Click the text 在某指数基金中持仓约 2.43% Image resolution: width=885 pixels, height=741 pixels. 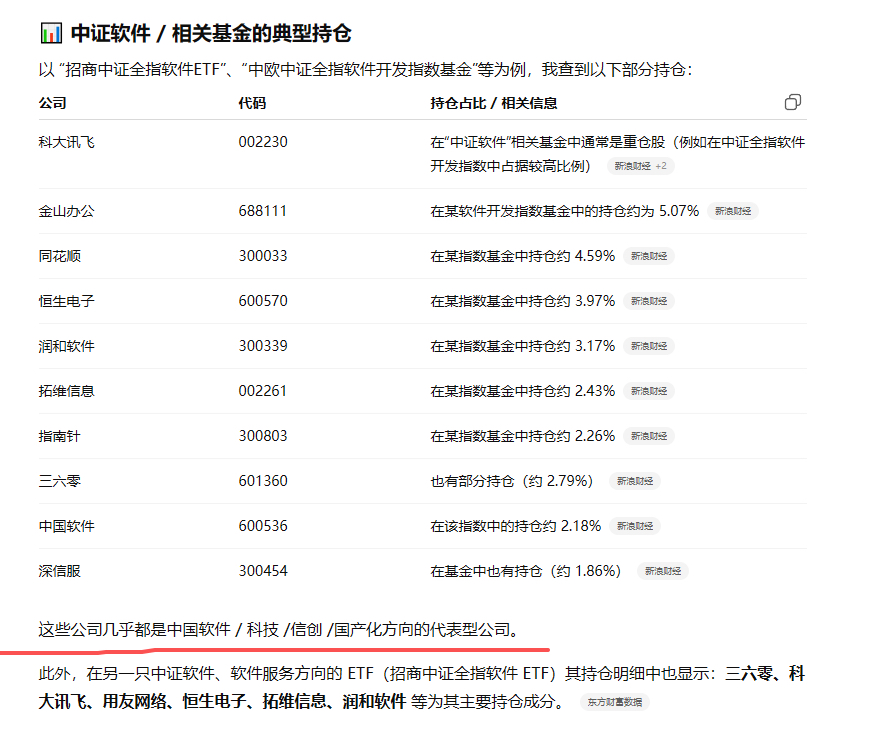pos(523,391)
